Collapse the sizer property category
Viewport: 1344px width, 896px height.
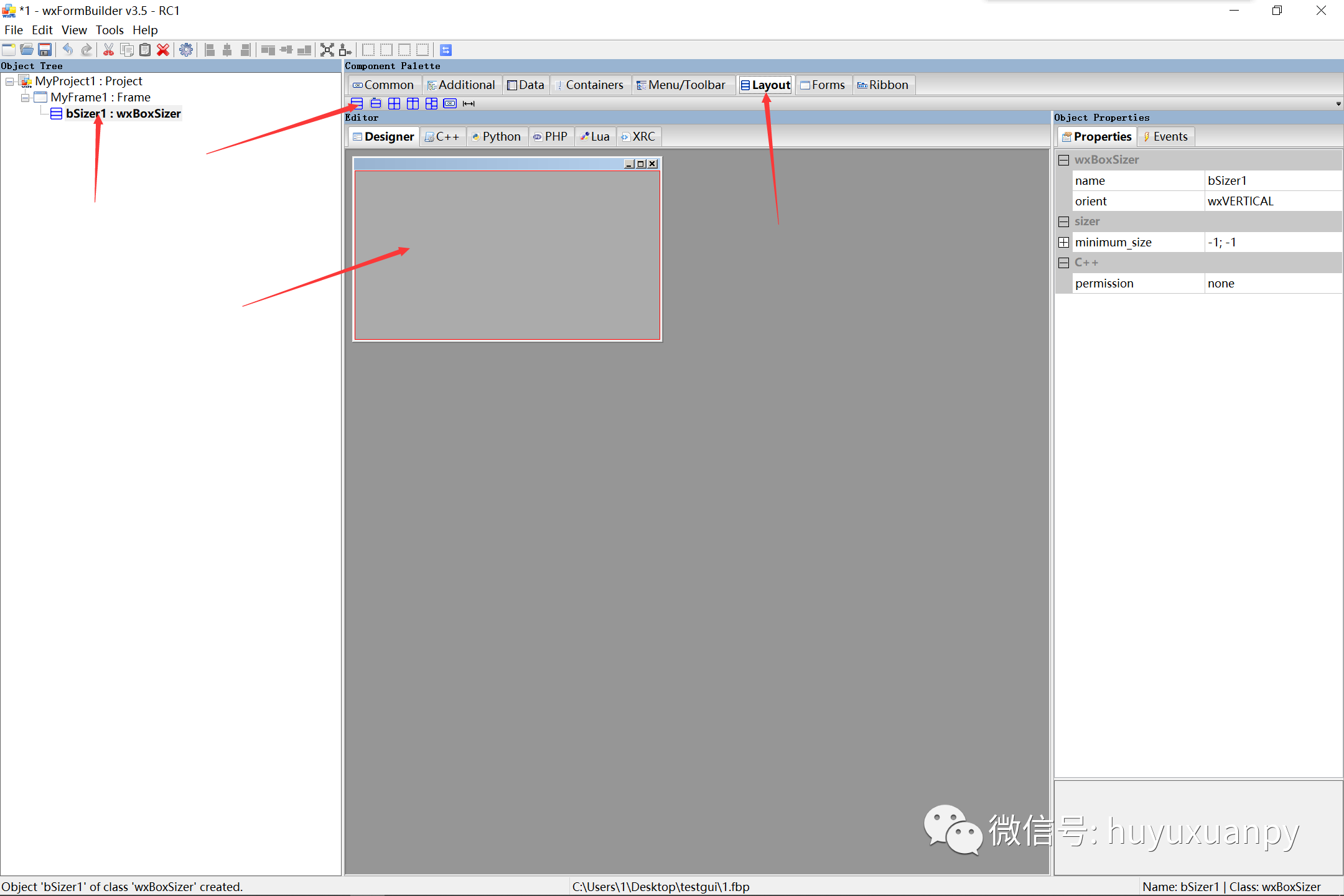click(1064, 222)
